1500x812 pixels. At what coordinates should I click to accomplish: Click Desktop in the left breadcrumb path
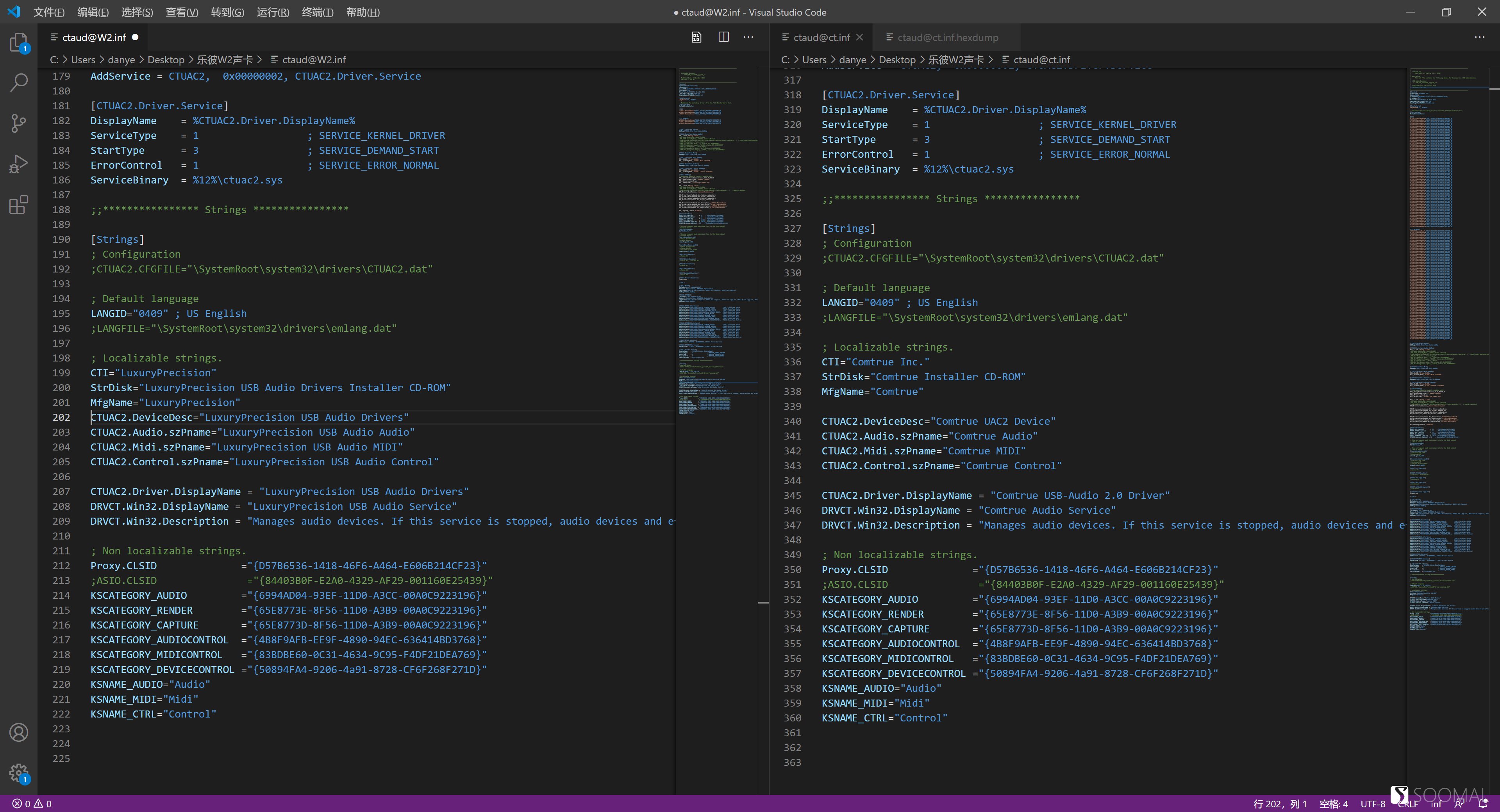[165, 59]
